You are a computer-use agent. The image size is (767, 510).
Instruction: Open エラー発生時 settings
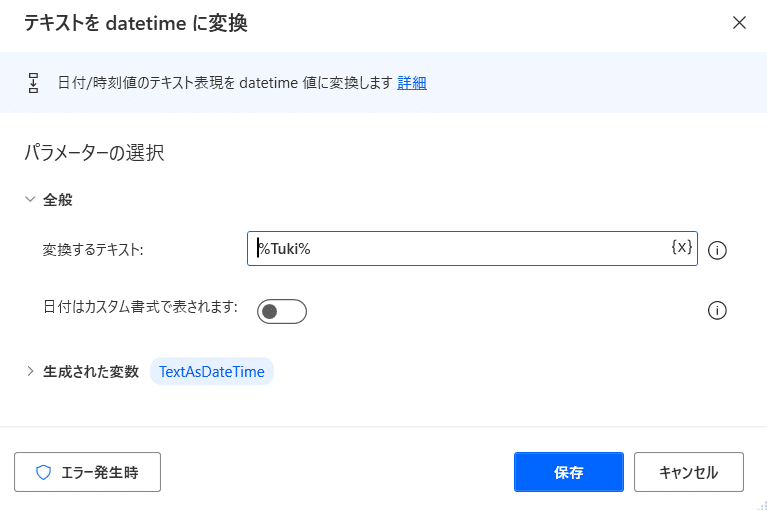(x=88, y=472)
